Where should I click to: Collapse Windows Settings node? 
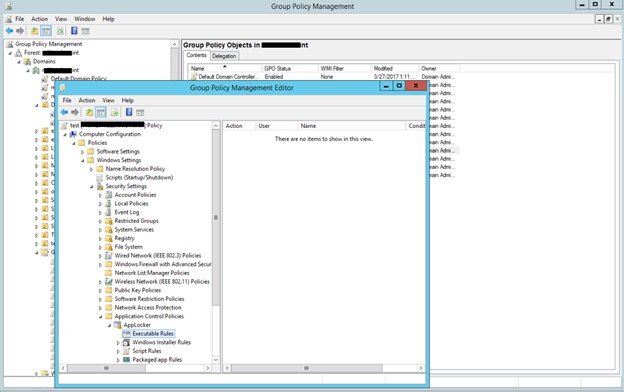[x=83, y=160]
